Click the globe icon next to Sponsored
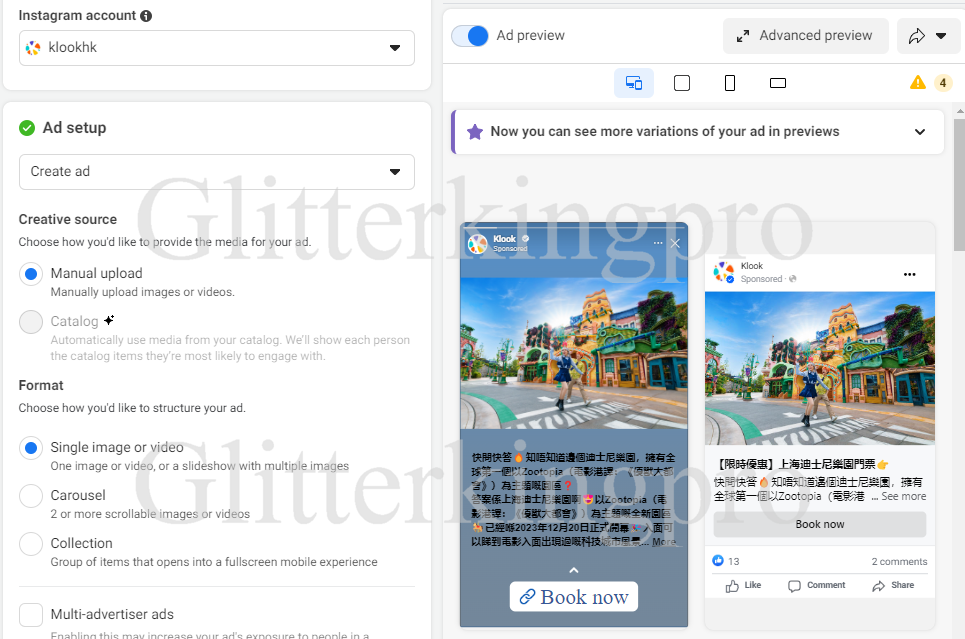This screenshot has height=639, width=965. click(793, 279)
